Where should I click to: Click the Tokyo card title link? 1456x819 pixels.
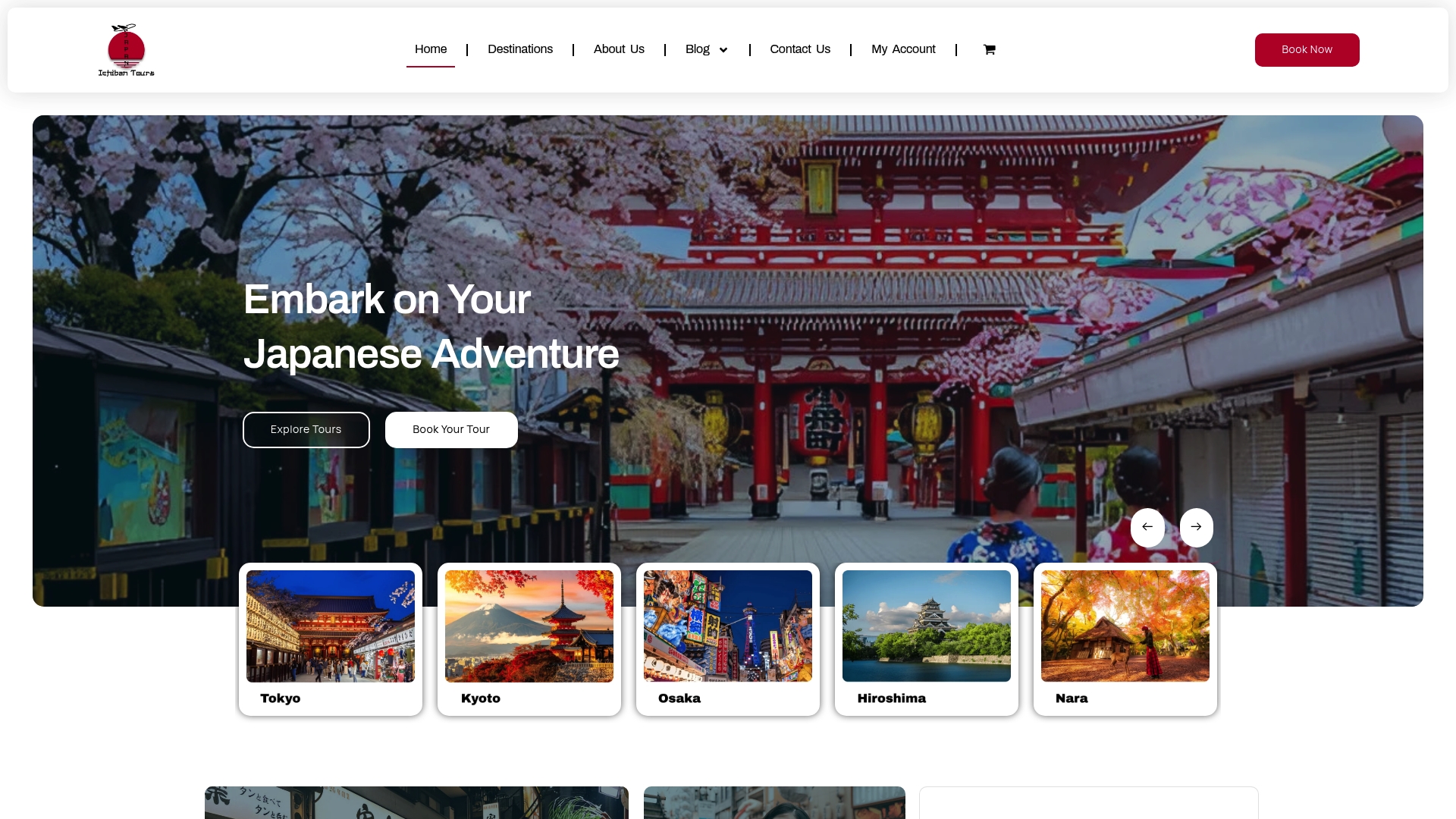click(280, 698)
